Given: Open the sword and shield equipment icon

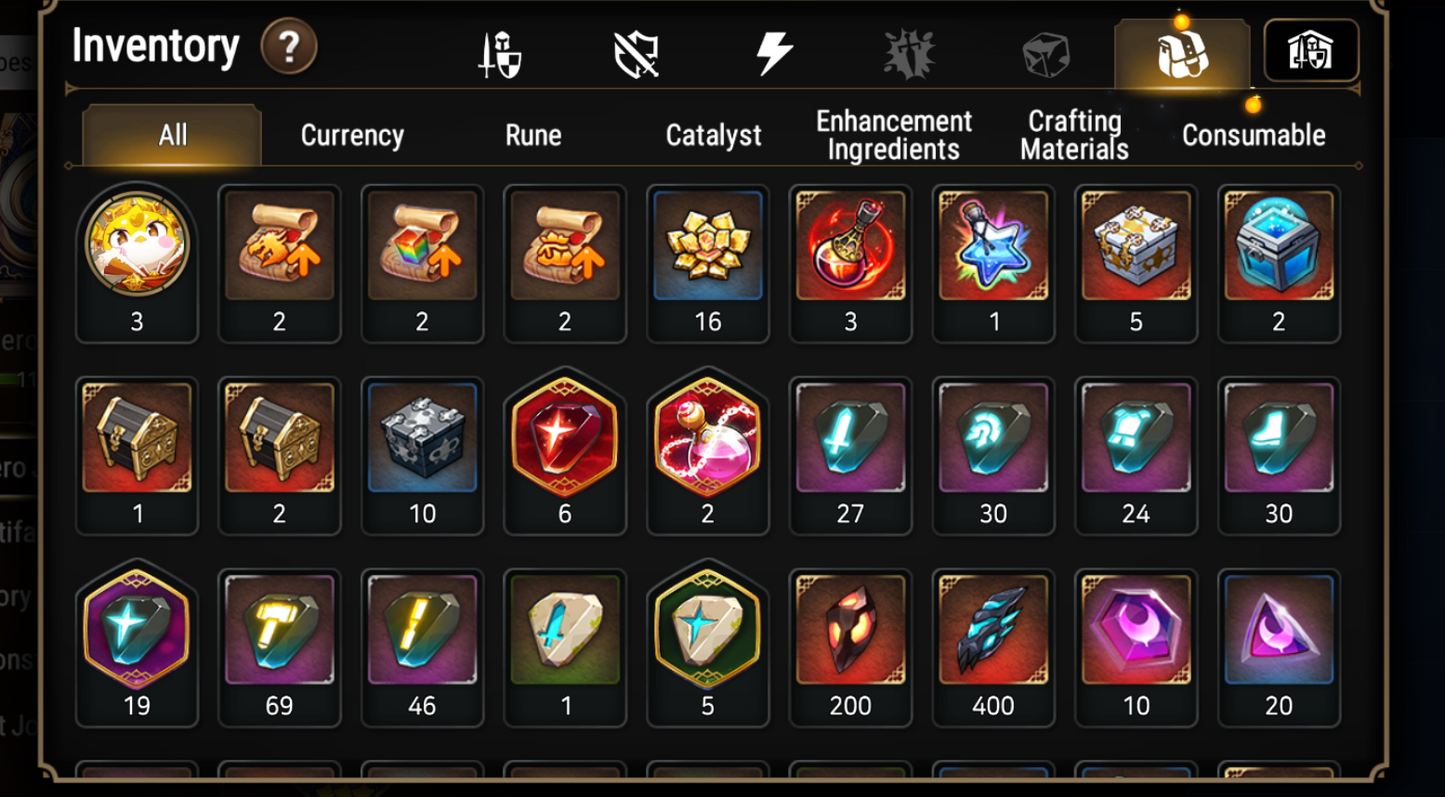Looking at the screenshot, I should [499, 54].
